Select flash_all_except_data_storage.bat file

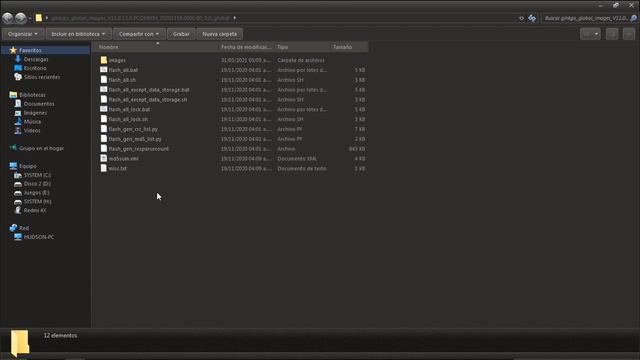tap(149, 90)
